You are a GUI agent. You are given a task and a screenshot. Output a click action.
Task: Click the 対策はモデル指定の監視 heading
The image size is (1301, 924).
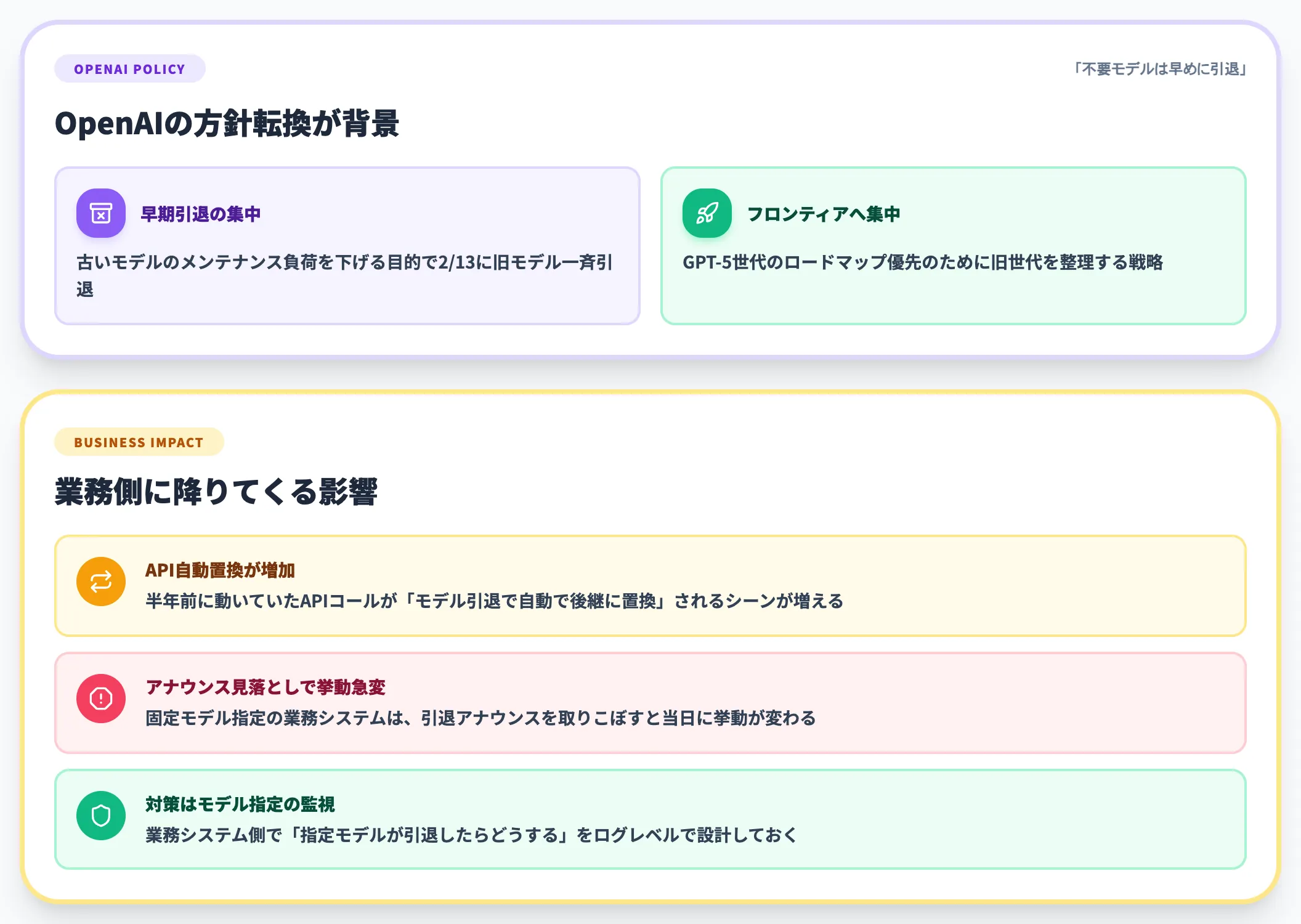(240, 804)
